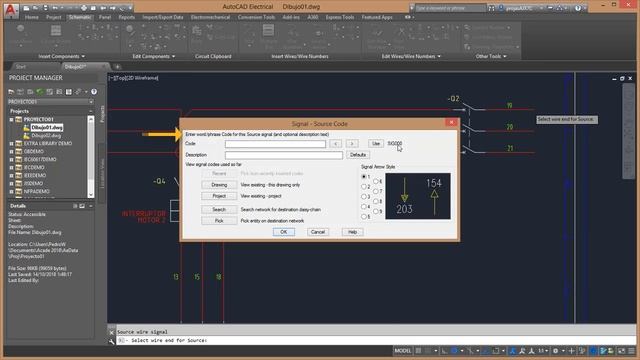This screenshot has height=360, width=640.
Task: Click the Projects tree vertical scrollbar
Action: click(x=91, y=157)
